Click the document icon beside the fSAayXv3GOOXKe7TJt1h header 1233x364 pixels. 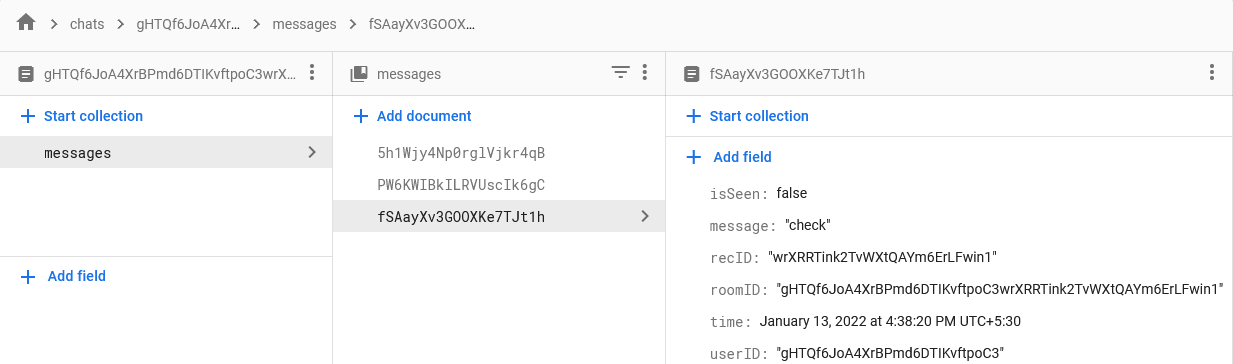click(x=691, y=73)
